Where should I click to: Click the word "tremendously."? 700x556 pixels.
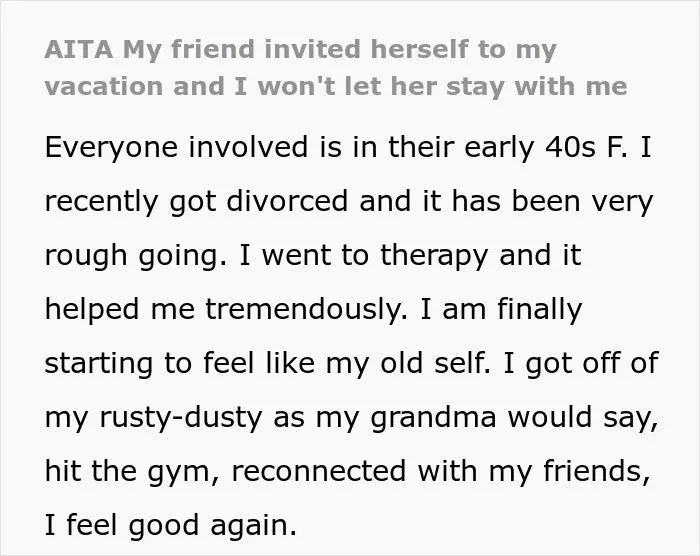(x=306, y=309)
